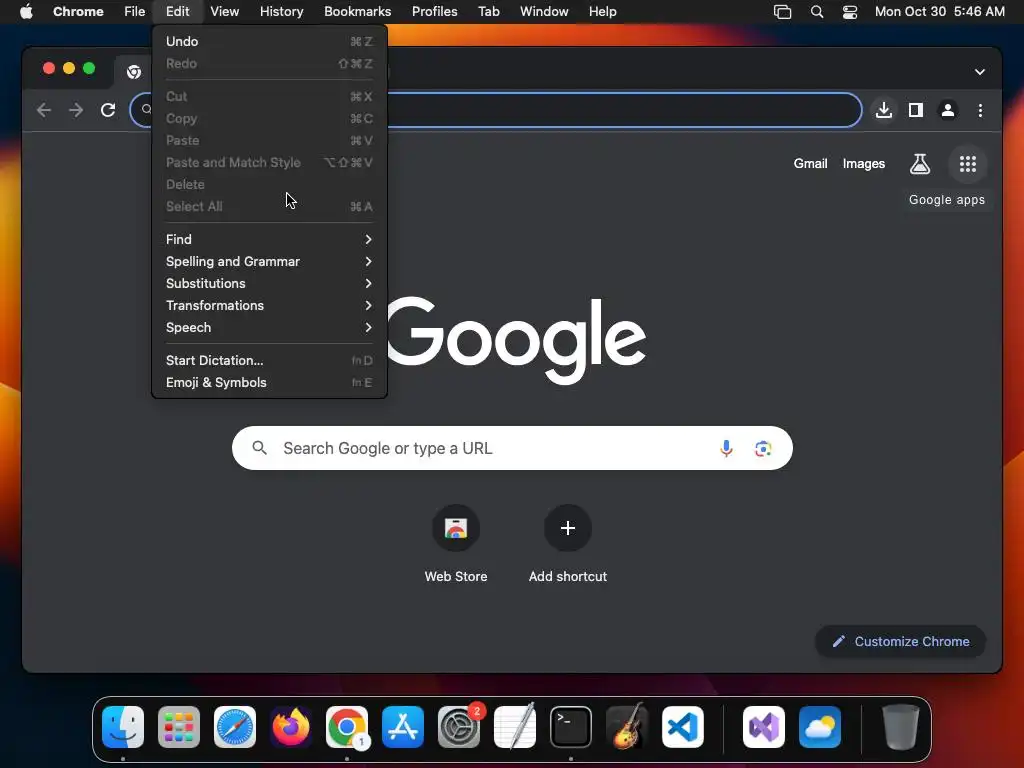
Task: Open the tab search dropdown chevron
Action: (x=980, y=72)
